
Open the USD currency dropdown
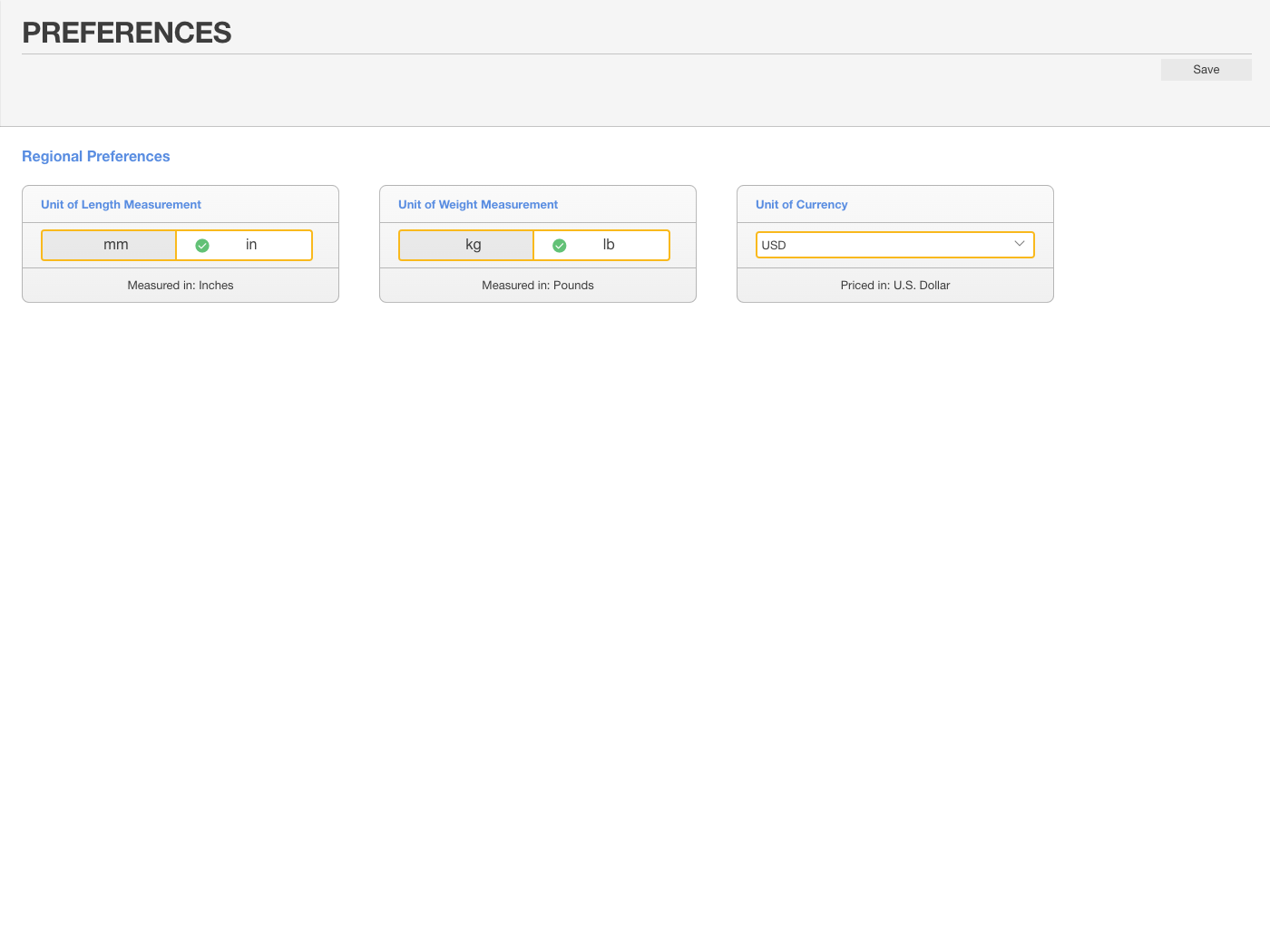tap(894, 245)
